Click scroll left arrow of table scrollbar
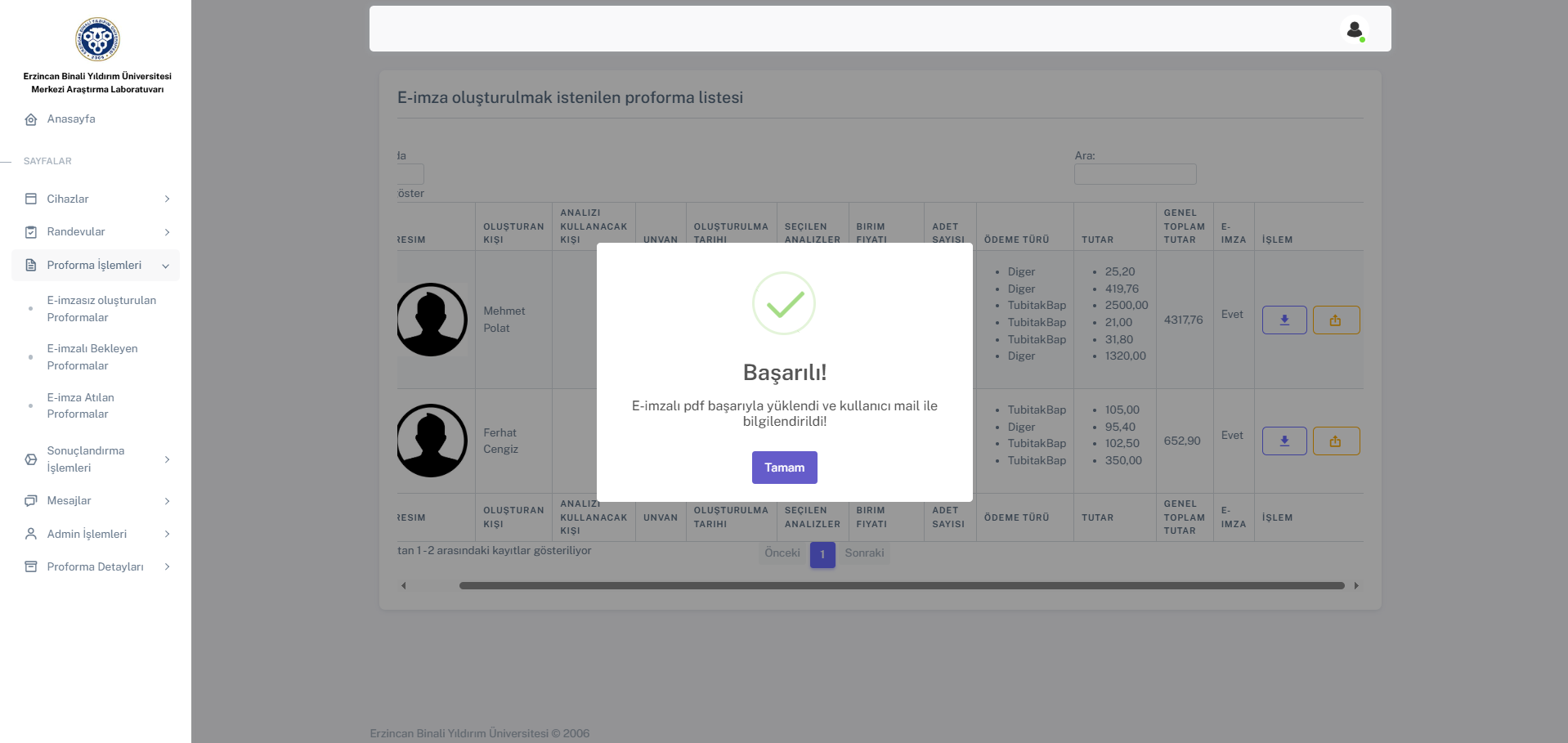1568x743 pixels. pyautogui.click(x=403, y=586)
